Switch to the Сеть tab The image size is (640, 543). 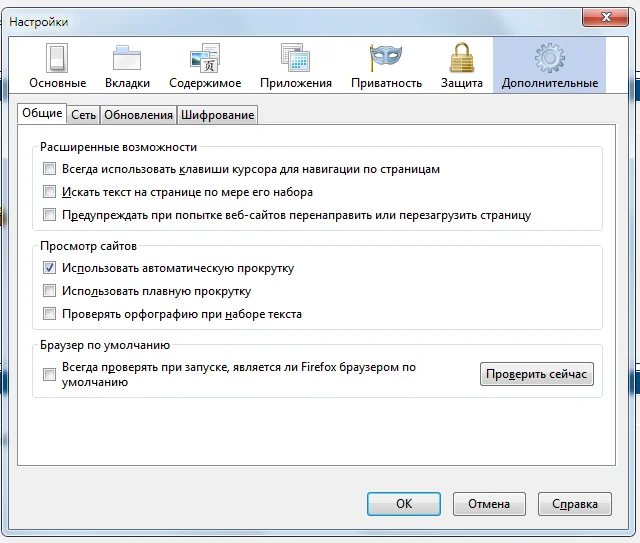click(x=84, y=115)
